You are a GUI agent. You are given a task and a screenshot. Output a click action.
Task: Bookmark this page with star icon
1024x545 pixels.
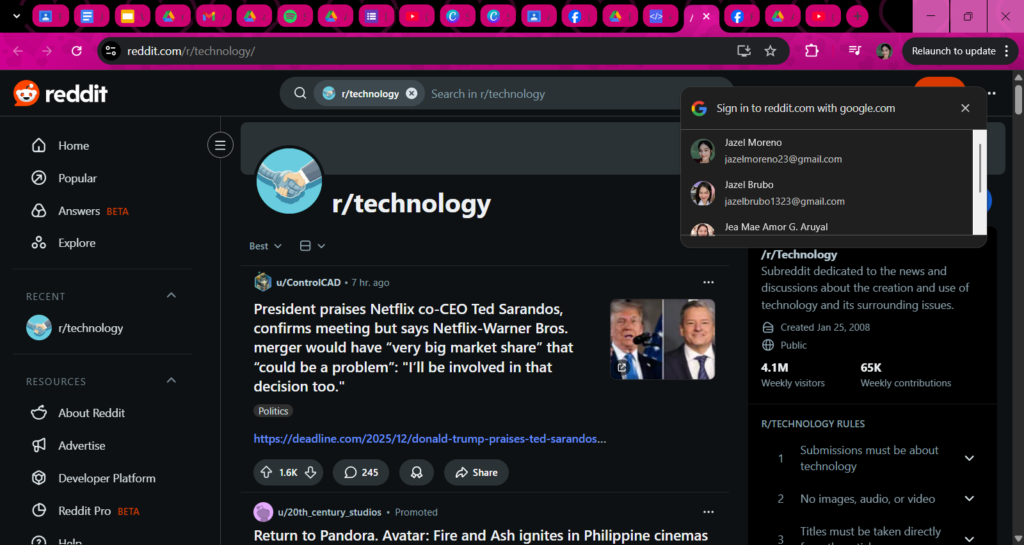[x=770, y=51]
